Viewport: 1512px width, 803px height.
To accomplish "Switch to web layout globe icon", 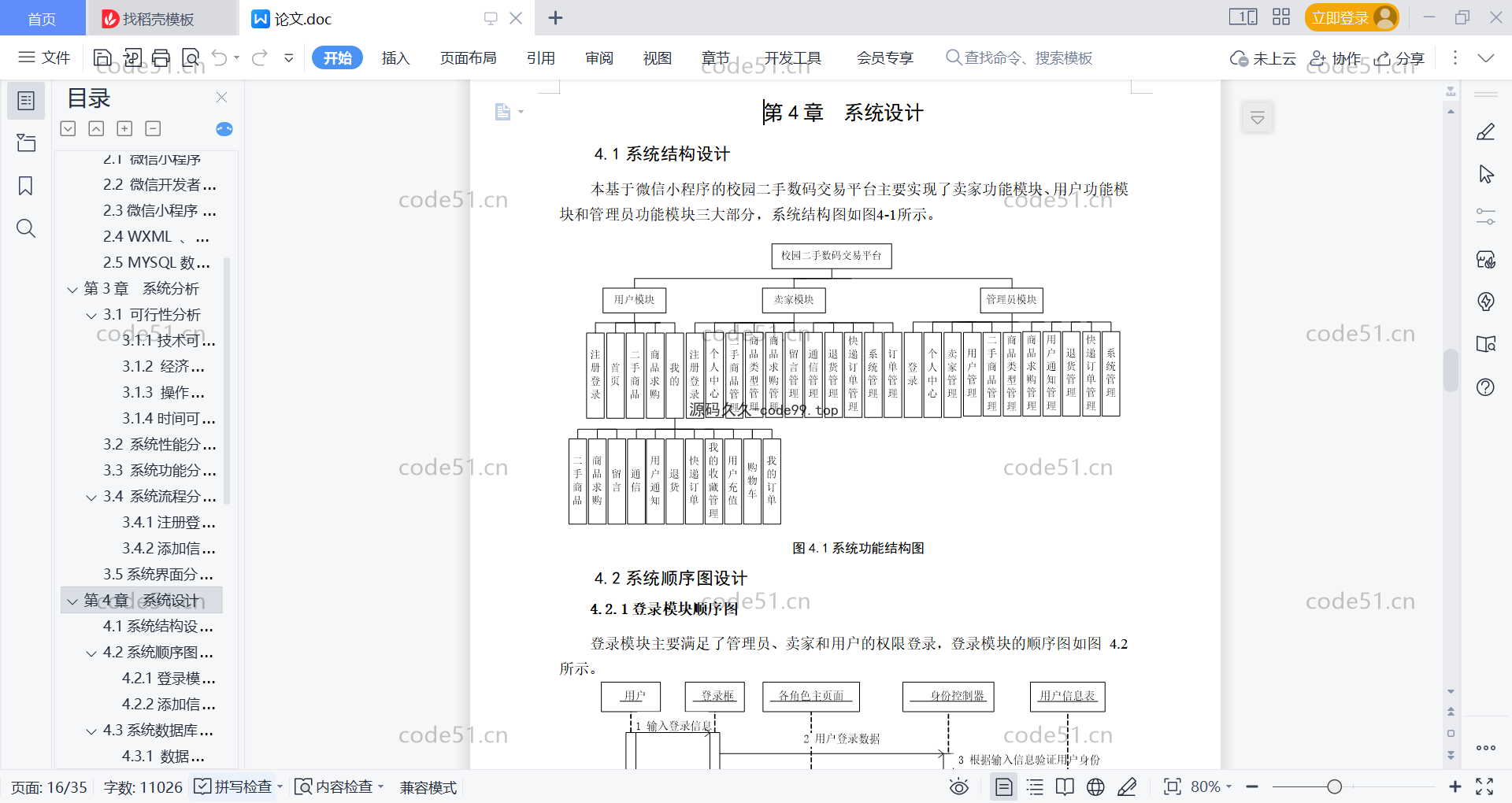I will coord(1095,786).
